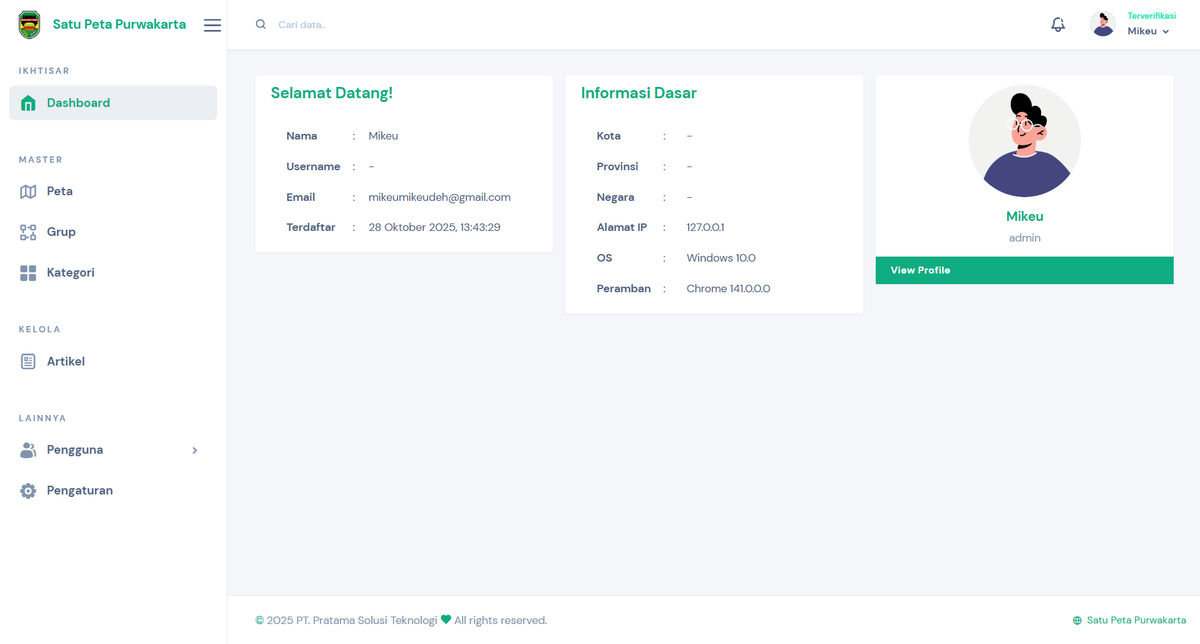This screenshot has height=644, width=1200.
Task: Click the Informasi Dasar heading
Action: pyautogui.click(x=639, y=93)
